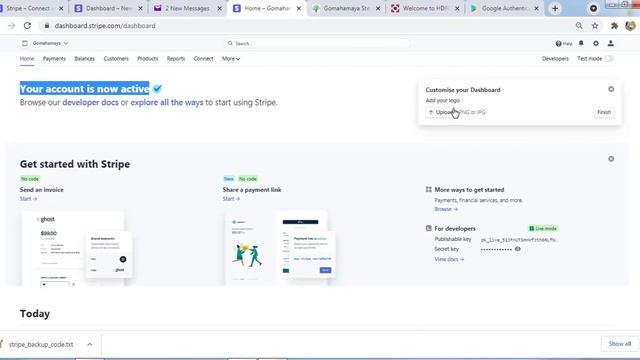Image resolution: width=640 pixels, height=360 pixels.
Task: Dismiss the Customise your Dashboard card
Action: click(611, 89)
